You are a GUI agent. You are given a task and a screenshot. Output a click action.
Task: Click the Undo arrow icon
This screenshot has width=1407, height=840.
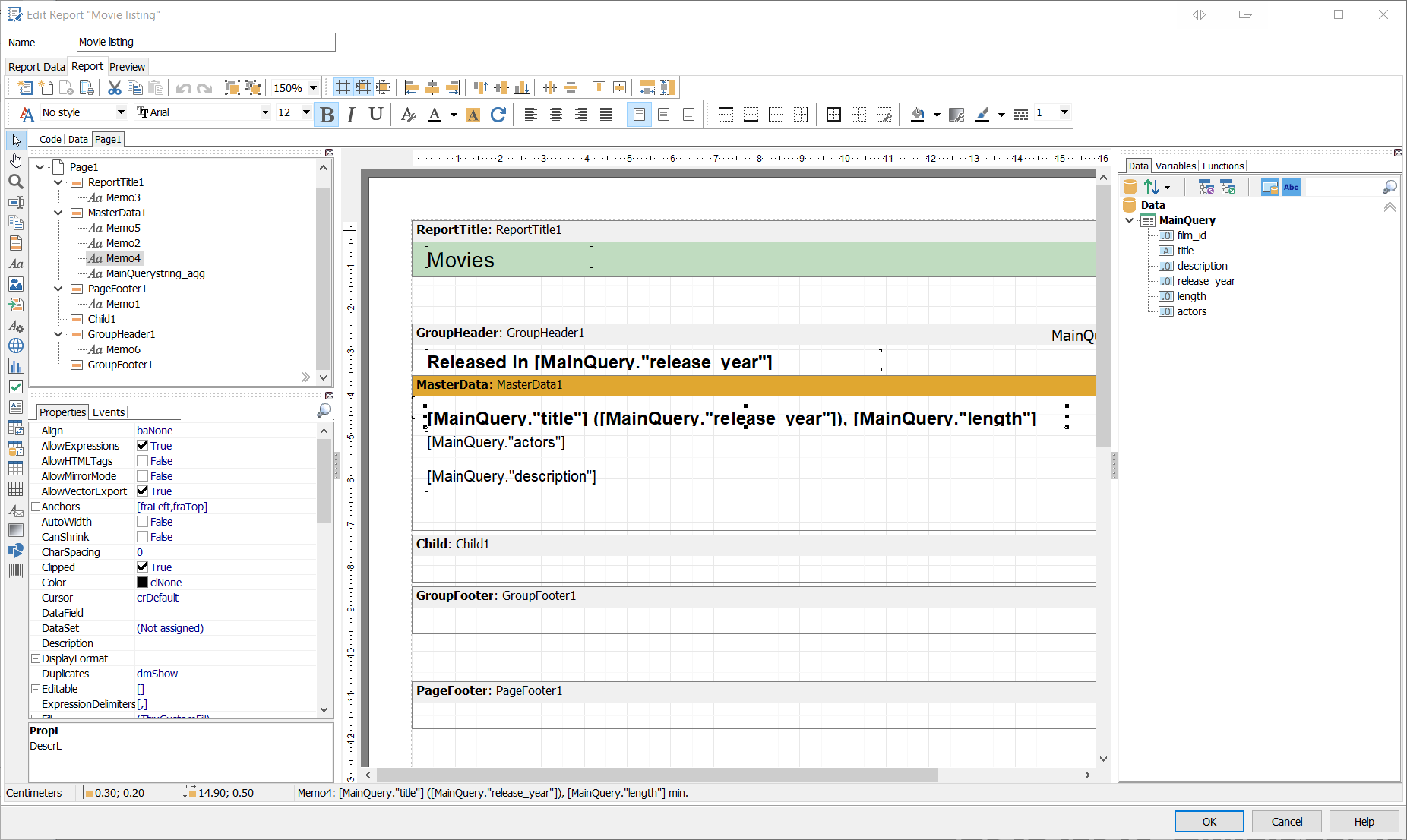[183, 88]
